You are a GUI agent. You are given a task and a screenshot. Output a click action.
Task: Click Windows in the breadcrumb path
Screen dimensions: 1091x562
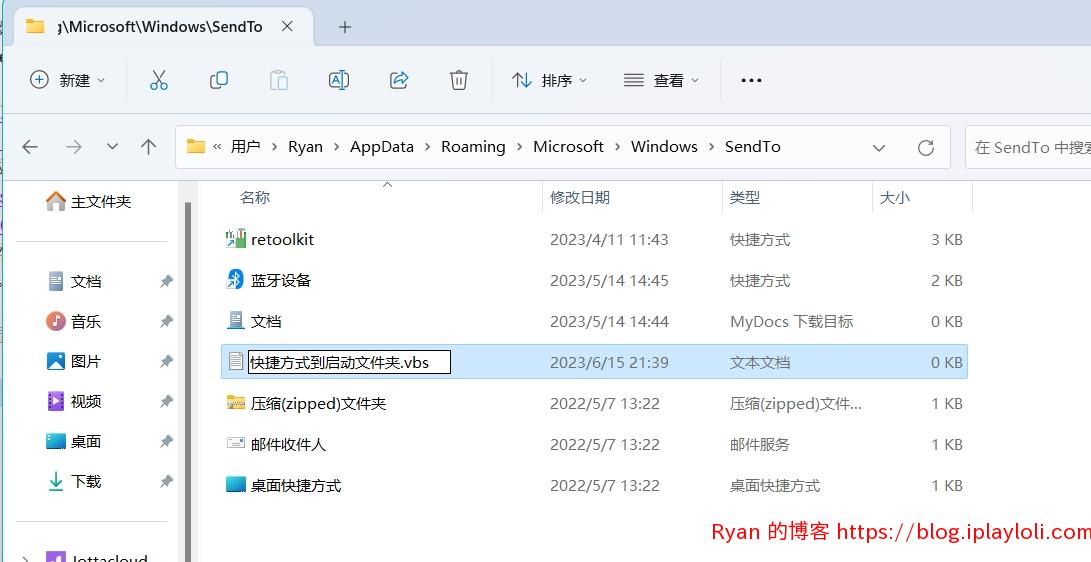point(664,147)
